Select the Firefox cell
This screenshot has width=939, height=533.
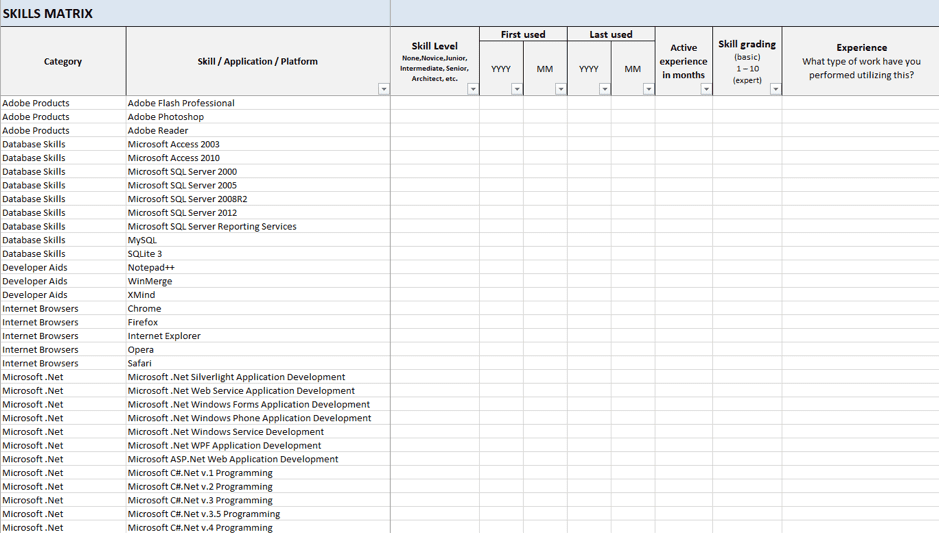pos(258,322)
